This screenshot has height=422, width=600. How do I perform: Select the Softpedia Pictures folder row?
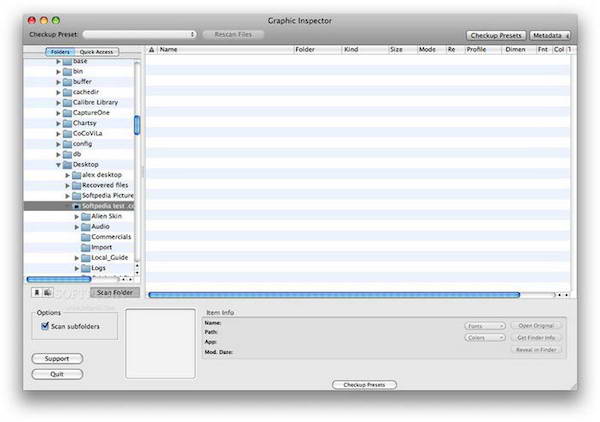coord(79,196)
